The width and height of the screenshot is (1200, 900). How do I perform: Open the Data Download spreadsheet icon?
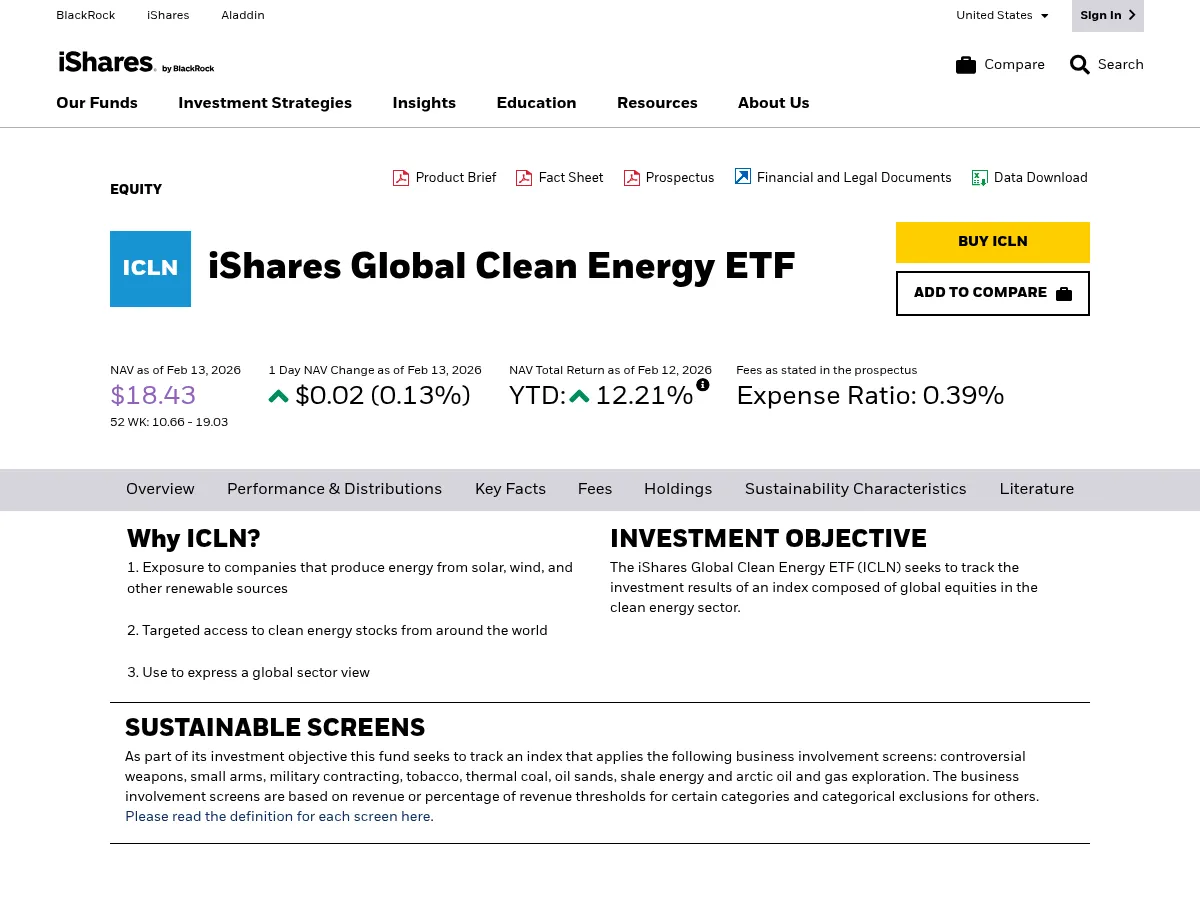pyautogui.click(x=980, y=177)
